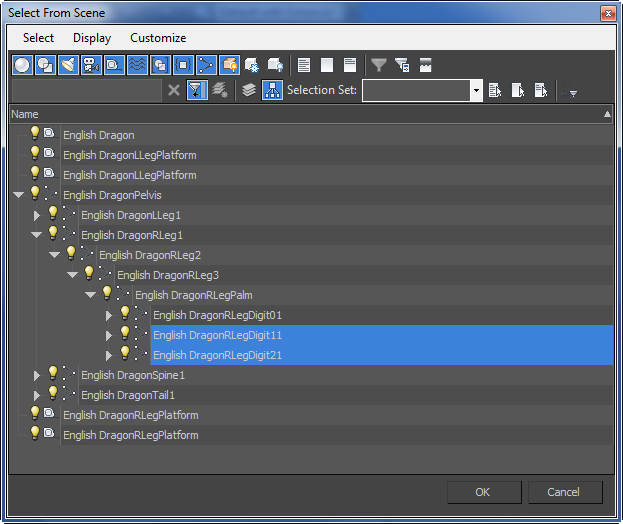Toggle lightbulb for English DragonRLegPalm
This screenshot has height=524, width=623.
[x=107, y=293]
